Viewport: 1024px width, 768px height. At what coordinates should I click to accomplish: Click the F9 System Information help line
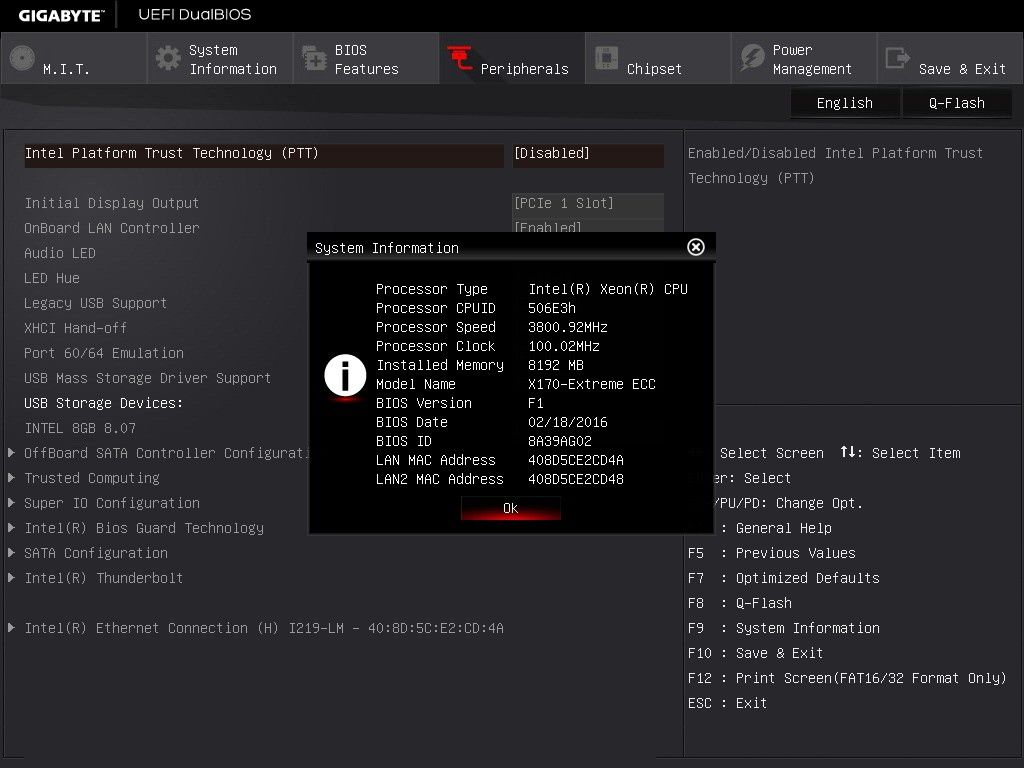pyautogui.click(x=784, y=628)
